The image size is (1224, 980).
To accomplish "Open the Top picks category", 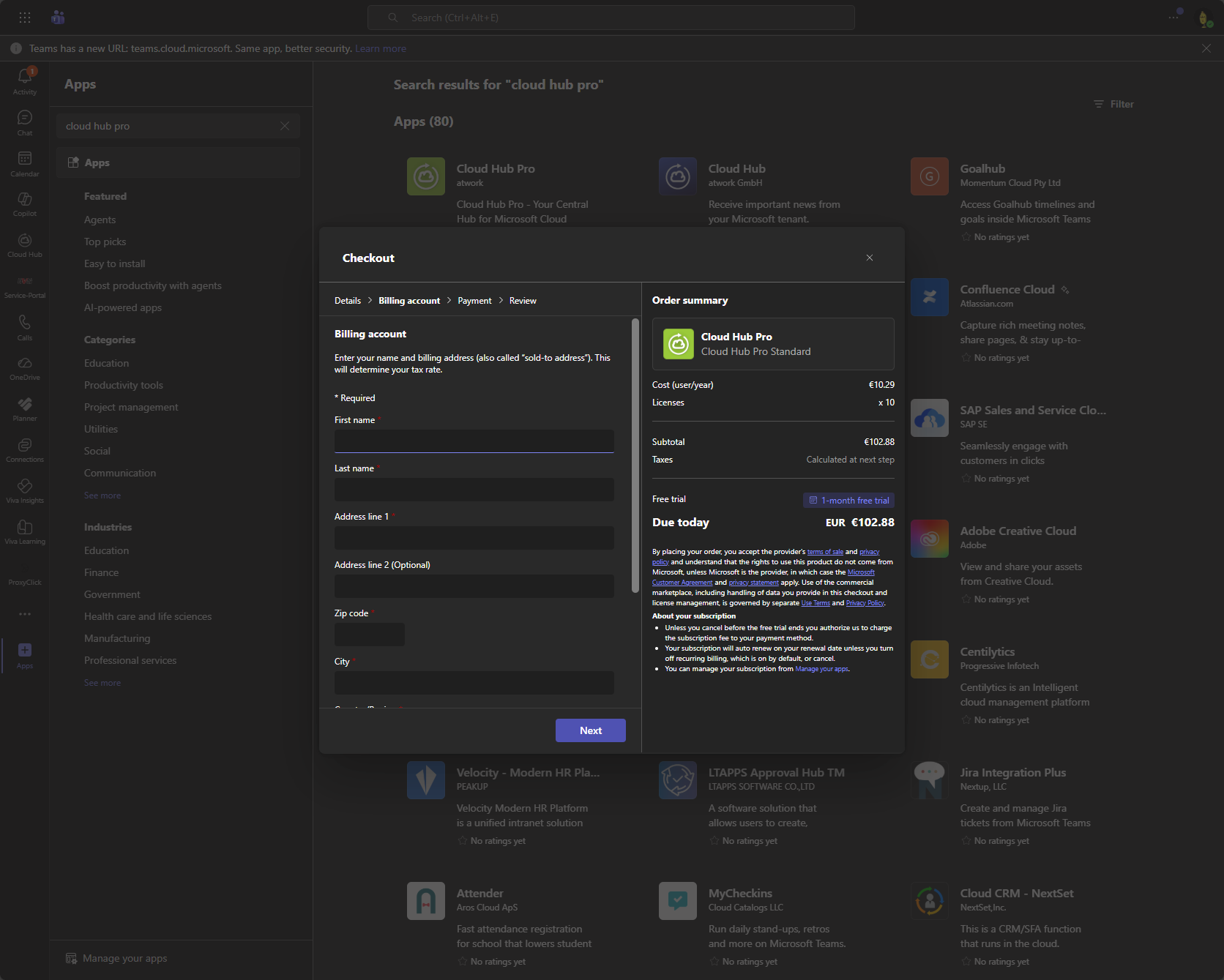I will pyautogui.click(x=105, y=242).
